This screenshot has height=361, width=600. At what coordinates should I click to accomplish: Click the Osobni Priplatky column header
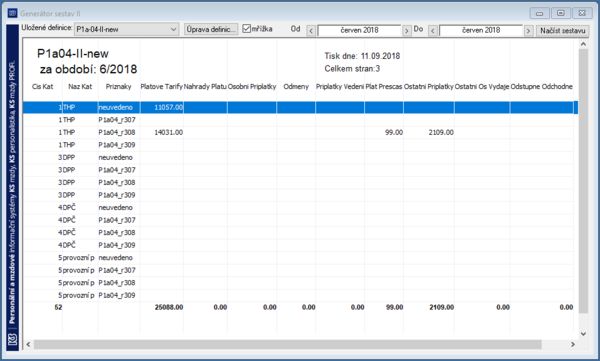[252, 87]
